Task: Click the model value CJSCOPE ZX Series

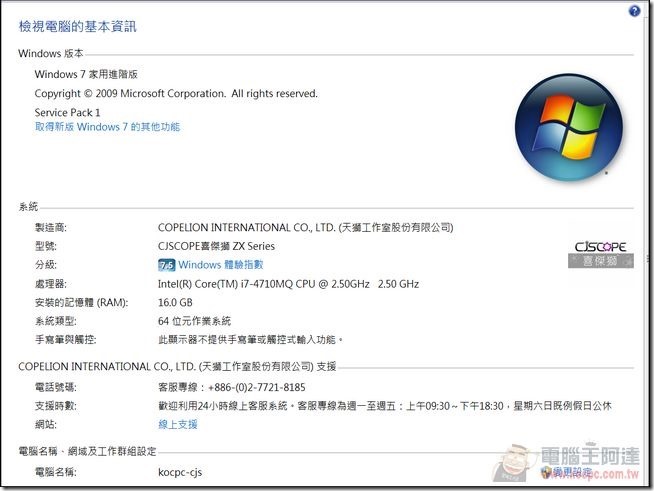Action: point(216,246)
